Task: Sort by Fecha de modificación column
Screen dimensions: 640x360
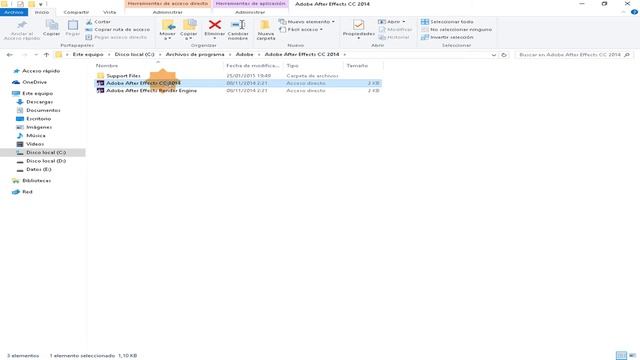Action: 253,66
